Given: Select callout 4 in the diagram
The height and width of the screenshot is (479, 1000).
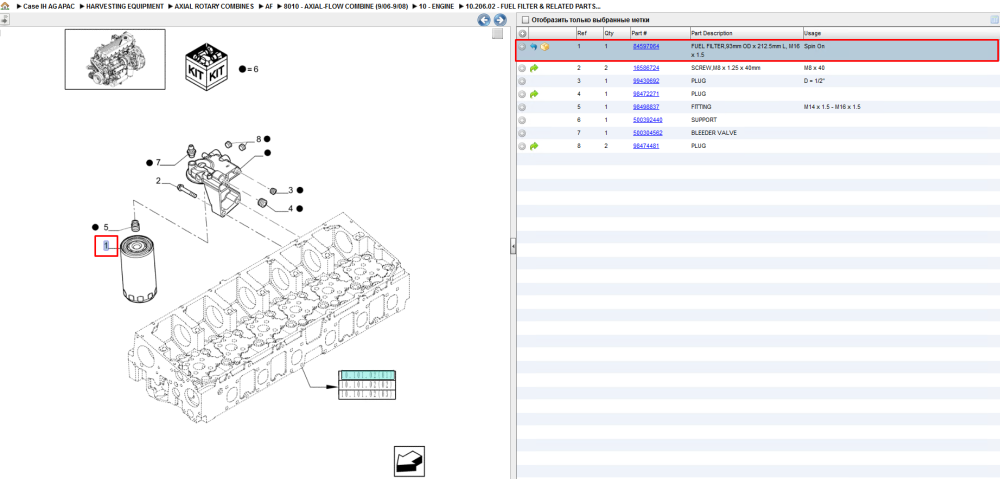Looking at the screenshot, I should pyautogui.click(x=290, y=208).
